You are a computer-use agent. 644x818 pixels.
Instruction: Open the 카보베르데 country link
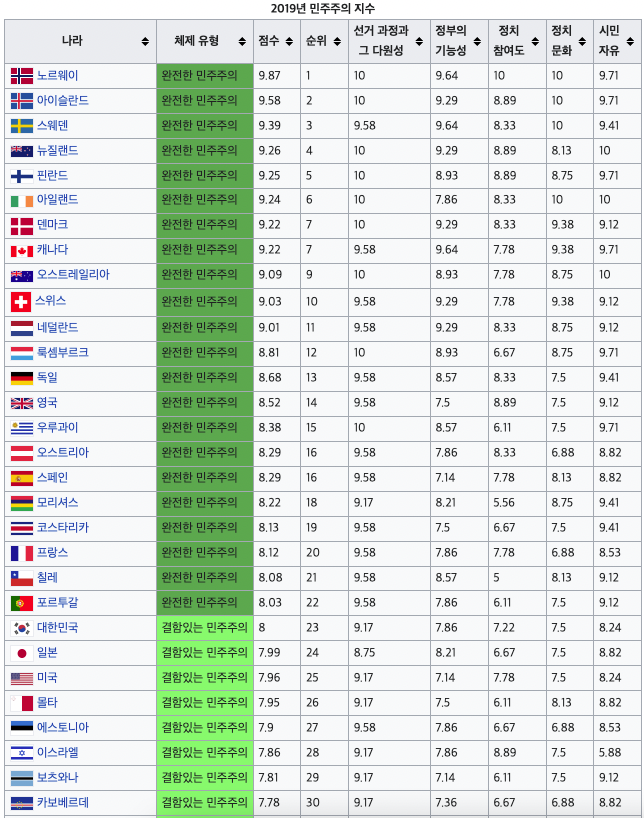pos(63,803)
